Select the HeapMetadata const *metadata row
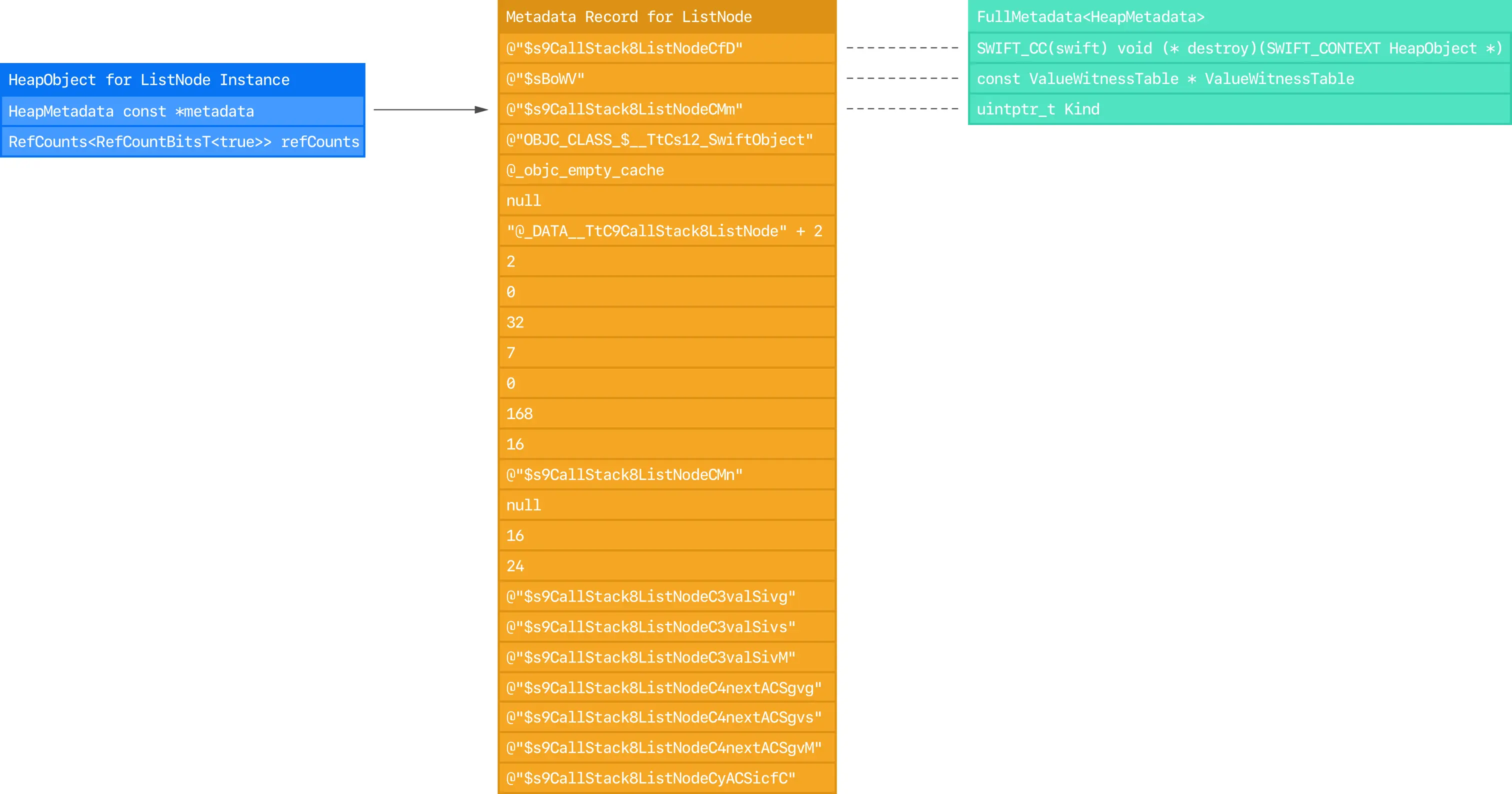Viewport: 1512px width, 794px height. click(182, 111)
